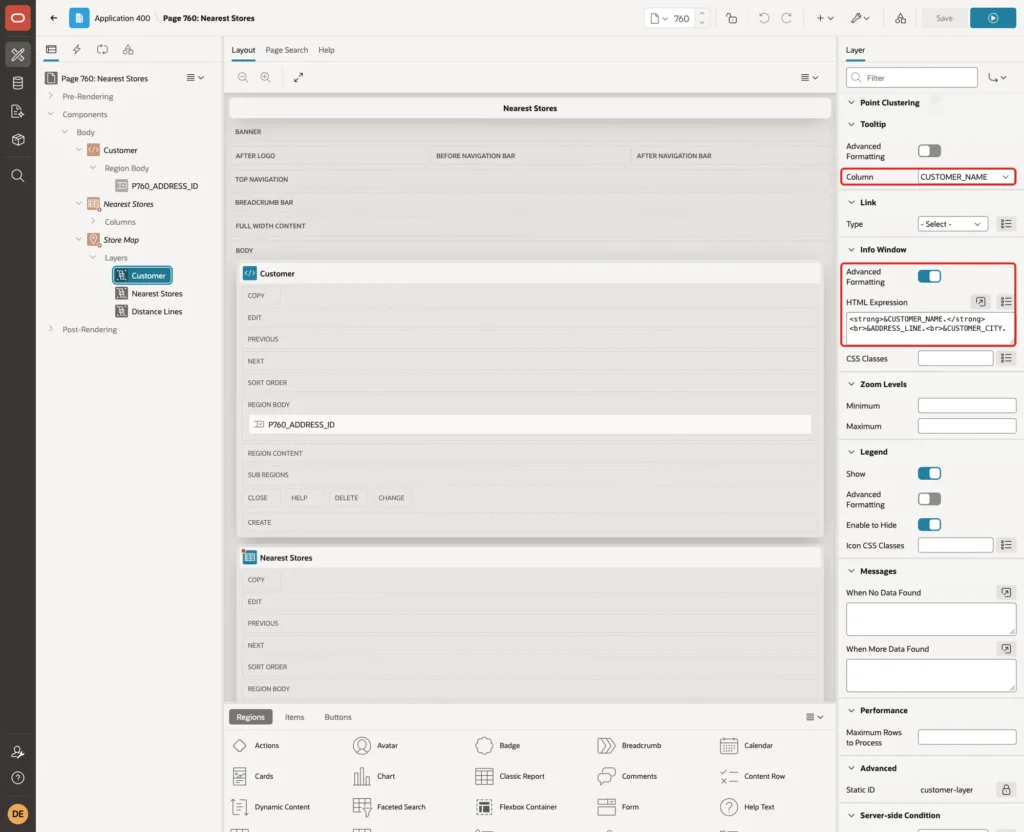Open the Link Type select list
This screenshot has height=832, width=1024.
(952, 224)
